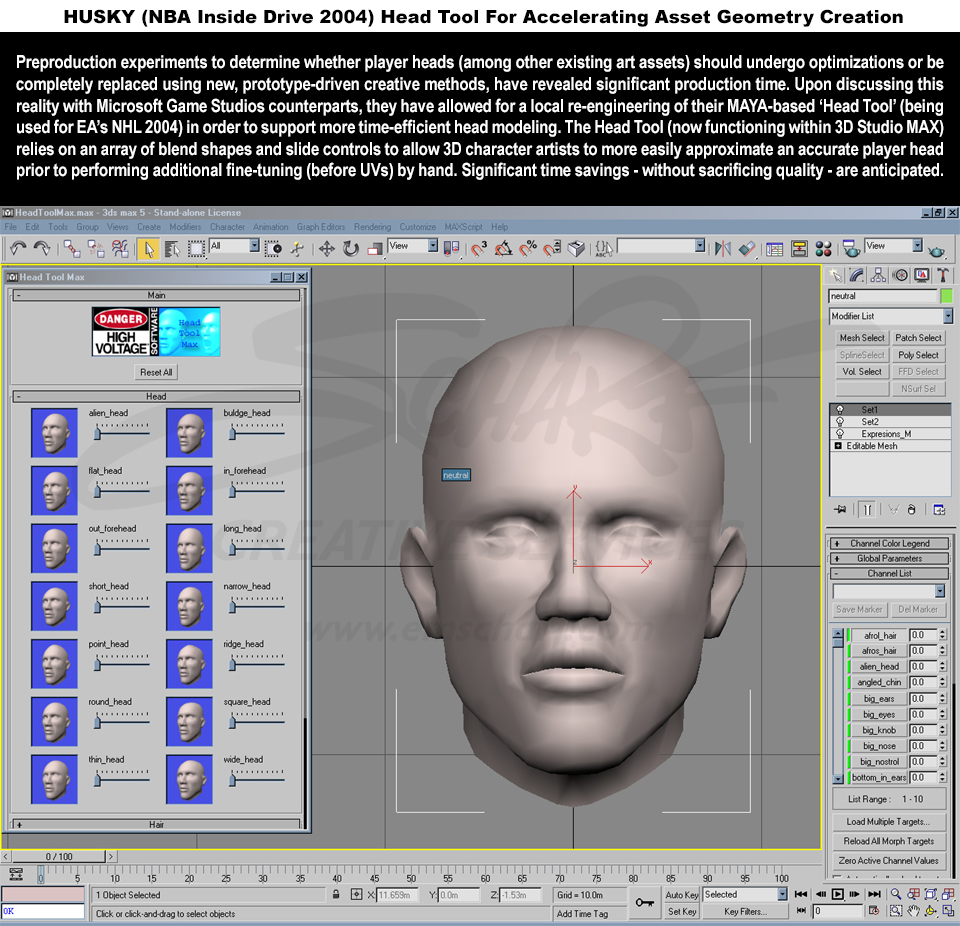Open the channel marker dropdown

(x=940, y=591)
